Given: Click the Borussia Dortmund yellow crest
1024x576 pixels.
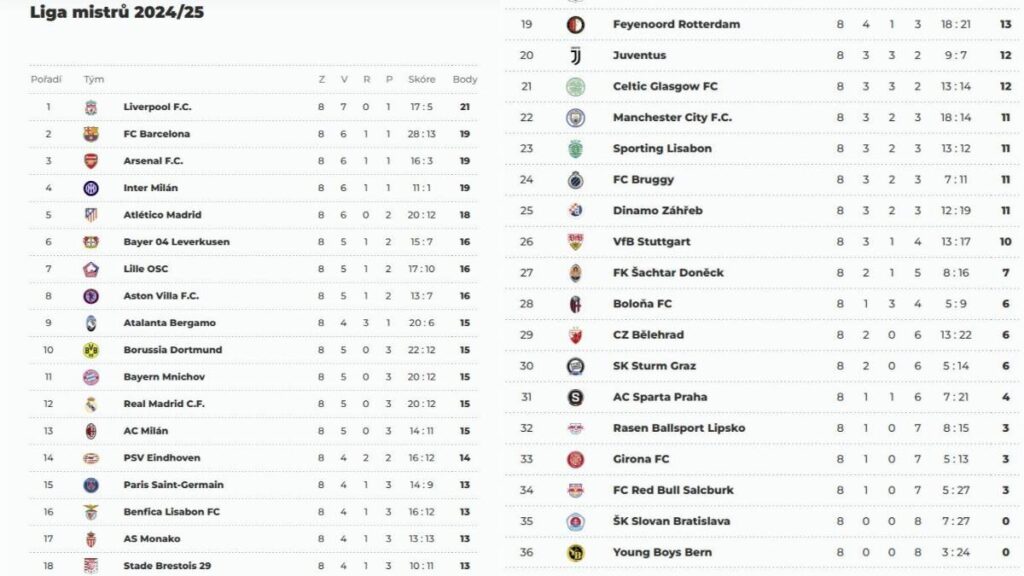Looking at the screenshot, I should click(91, 350).
